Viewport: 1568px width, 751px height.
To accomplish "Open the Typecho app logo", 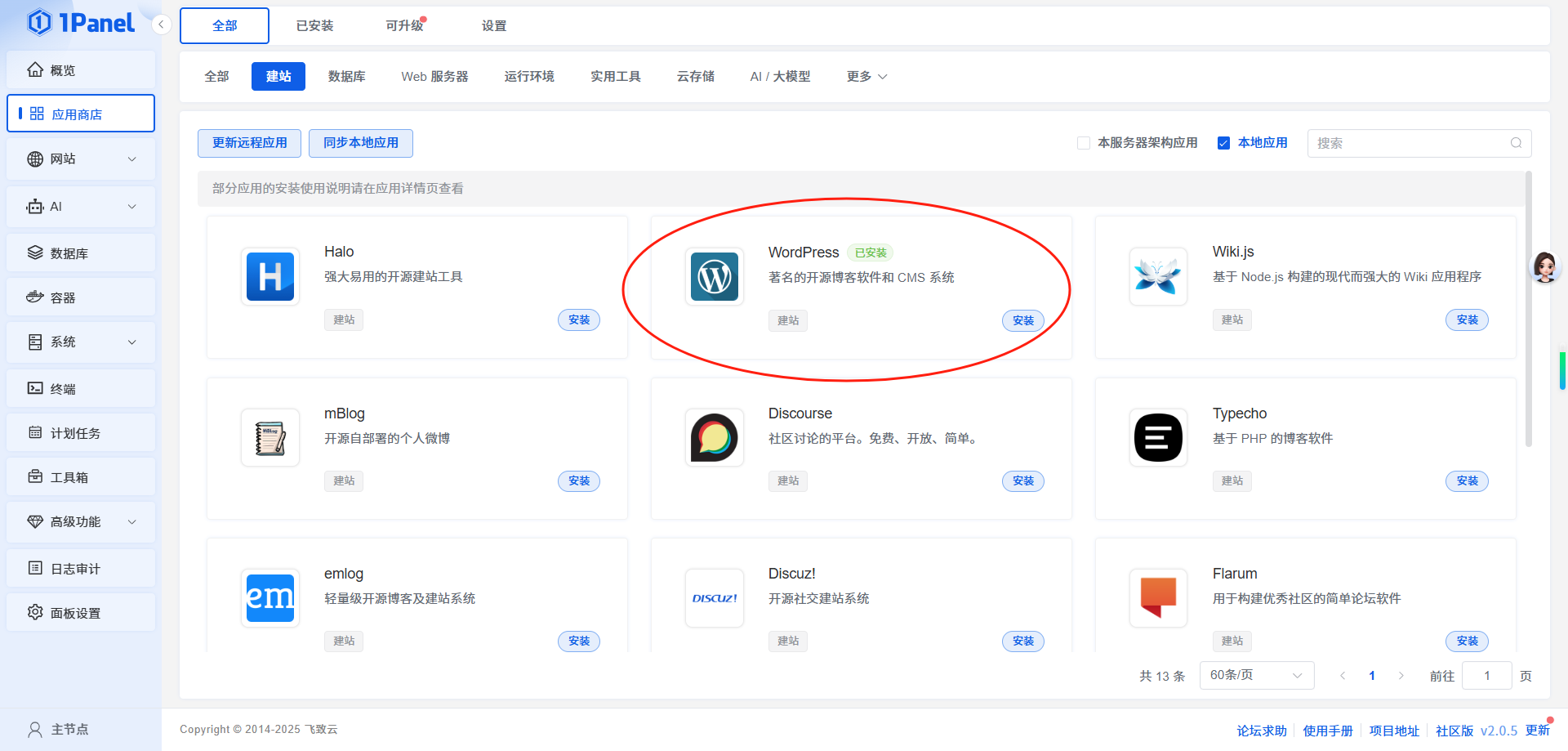I will [1158, 438].
